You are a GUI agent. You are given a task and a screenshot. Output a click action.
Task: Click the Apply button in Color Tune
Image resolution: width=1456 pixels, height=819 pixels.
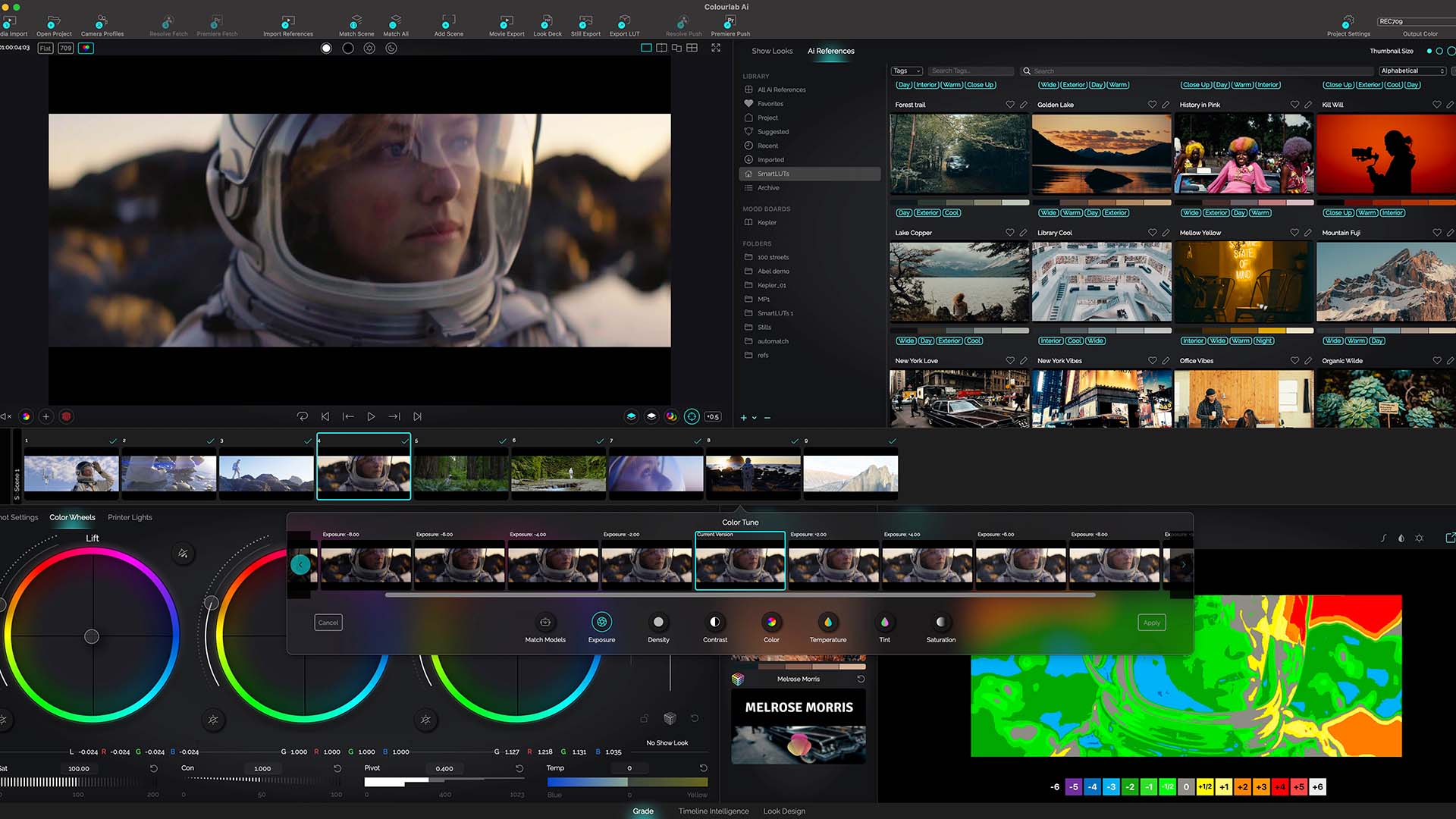click(1151, 623)
